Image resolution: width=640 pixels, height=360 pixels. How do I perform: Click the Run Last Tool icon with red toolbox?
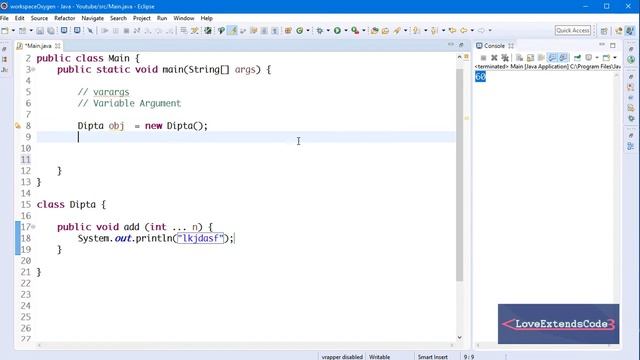pos(355,31)
